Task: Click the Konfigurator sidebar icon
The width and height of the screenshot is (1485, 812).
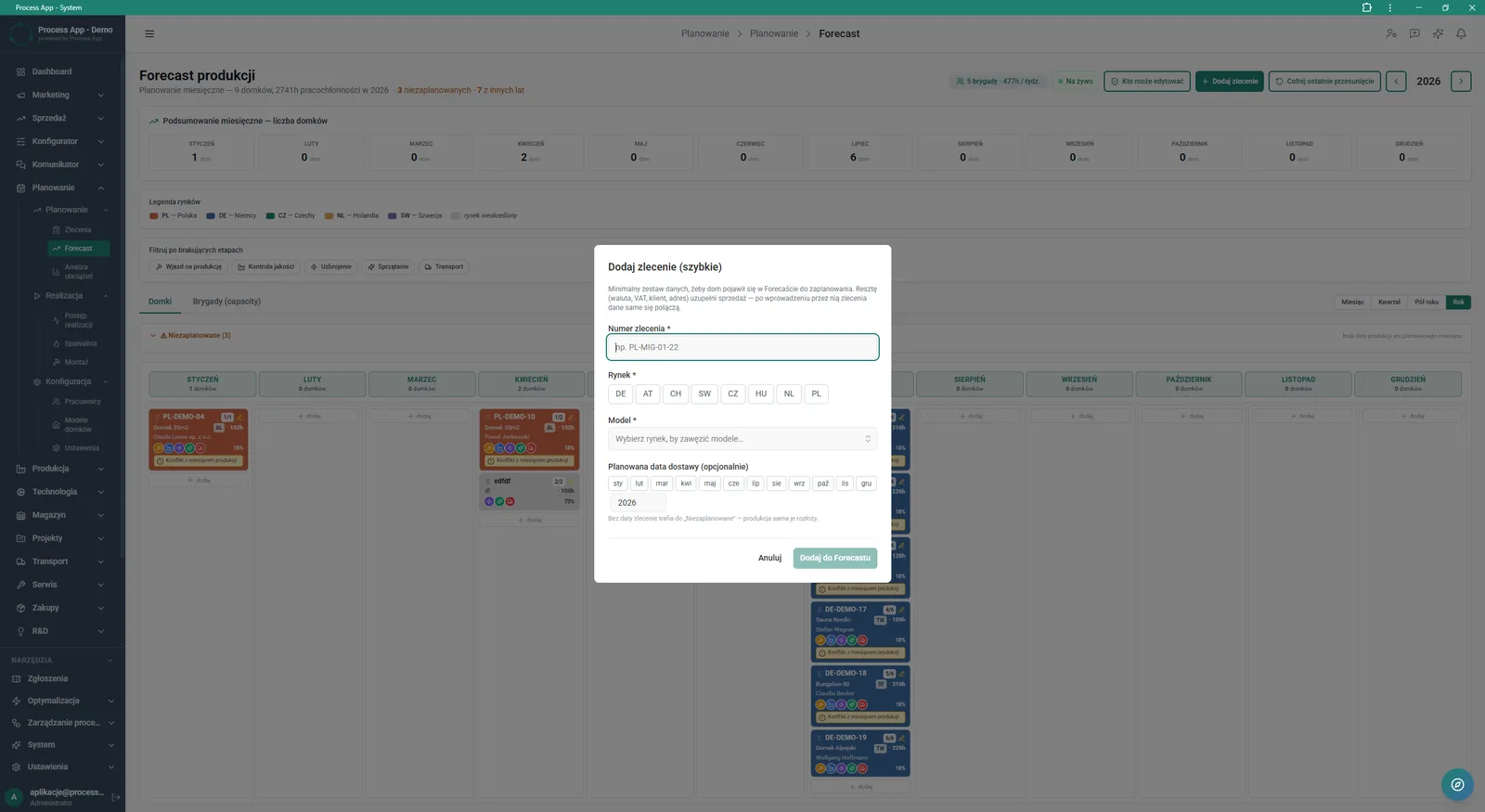Action: point(20,141)
